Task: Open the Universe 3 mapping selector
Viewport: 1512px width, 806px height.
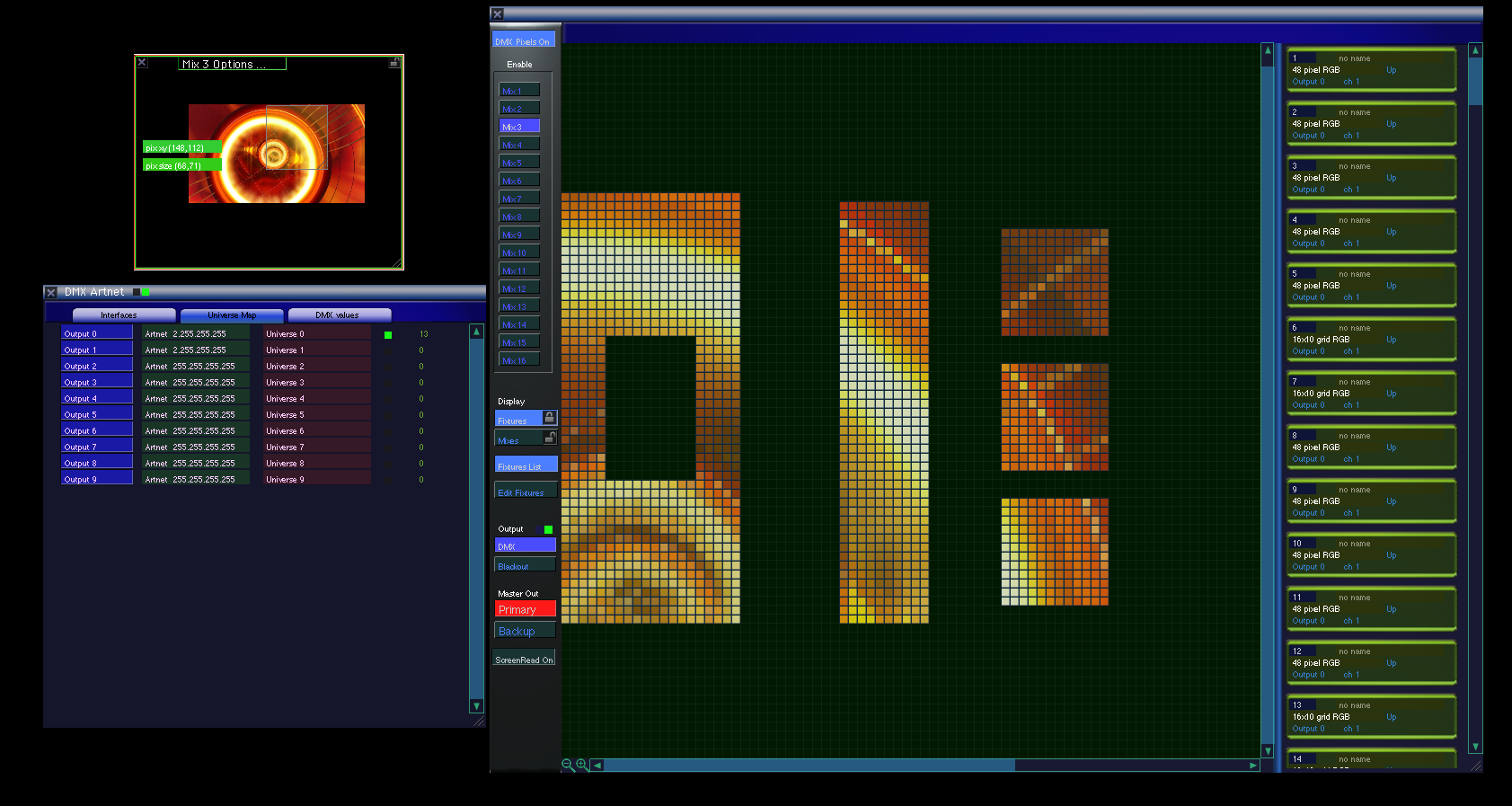Action: click(316, 382)
